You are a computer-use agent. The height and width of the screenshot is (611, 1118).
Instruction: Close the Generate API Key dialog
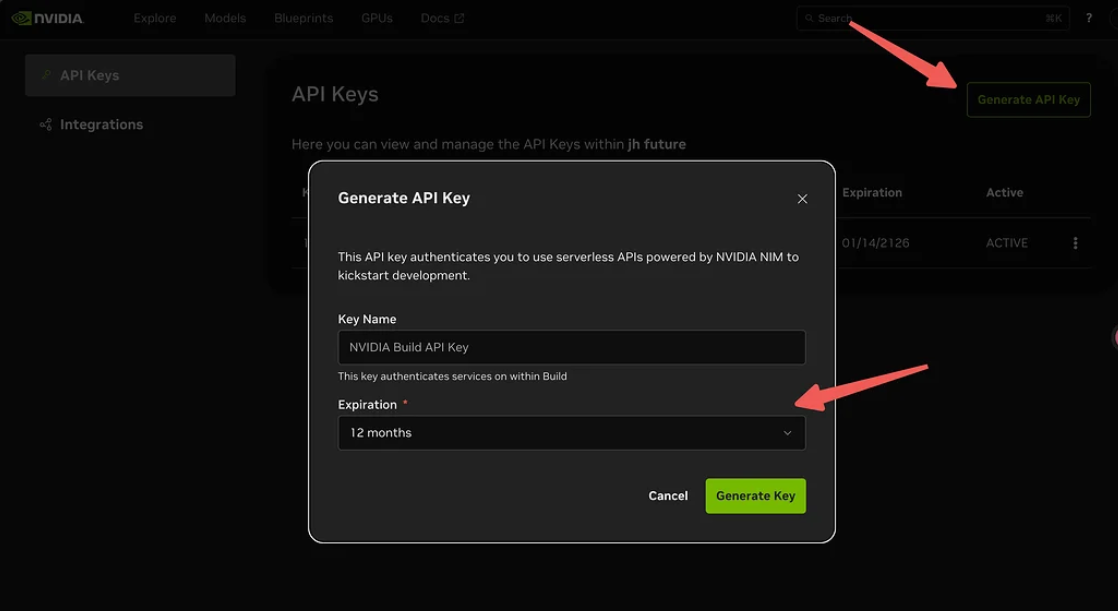802,199
